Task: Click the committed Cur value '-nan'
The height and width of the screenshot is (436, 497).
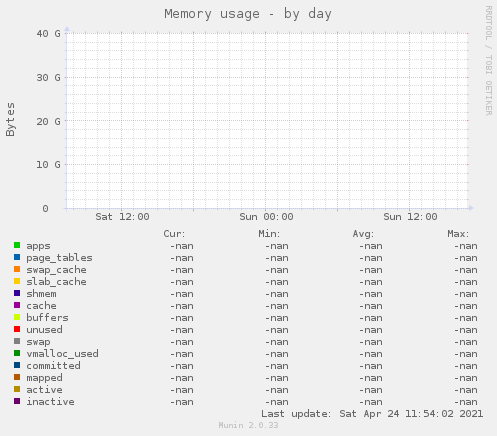Action: (182, 366)
